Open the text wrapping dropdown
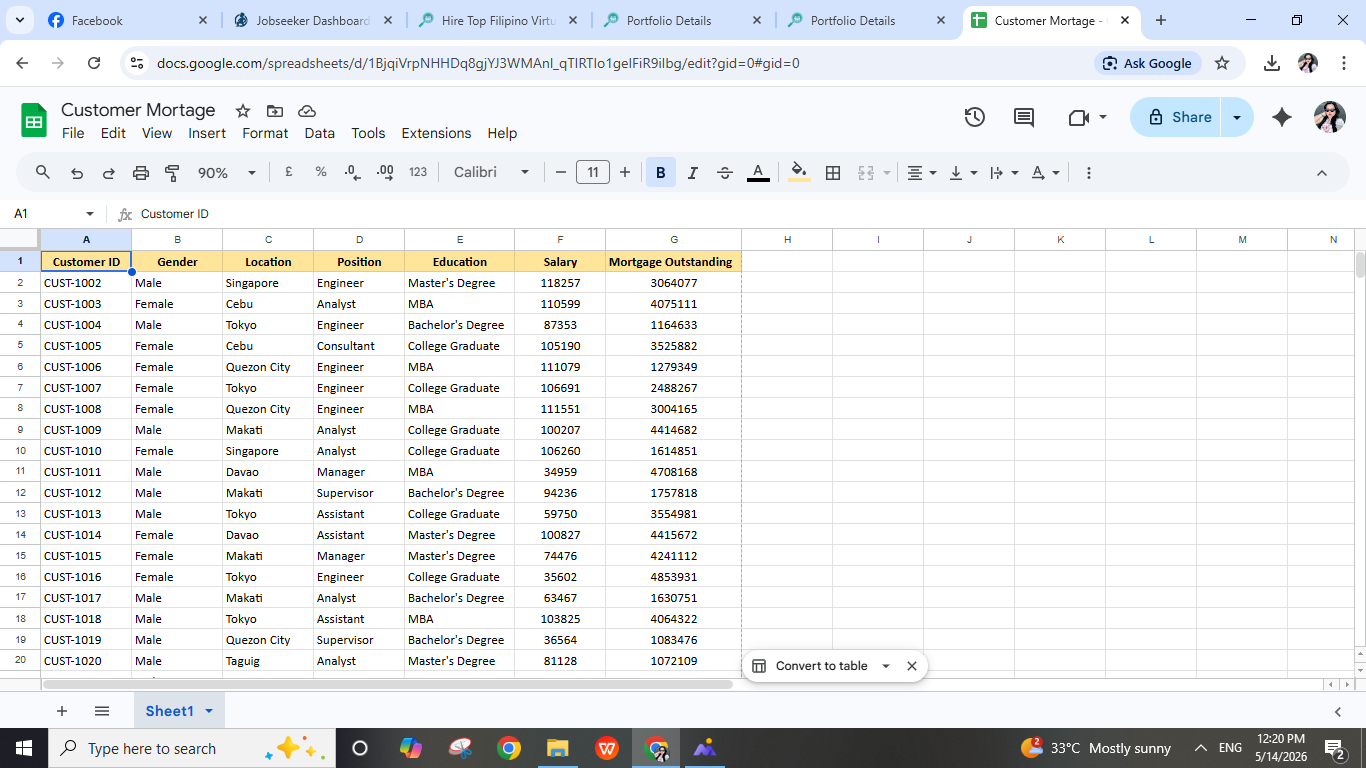Viewport: 1366px width, 768px height. [x=1003, y=173]
